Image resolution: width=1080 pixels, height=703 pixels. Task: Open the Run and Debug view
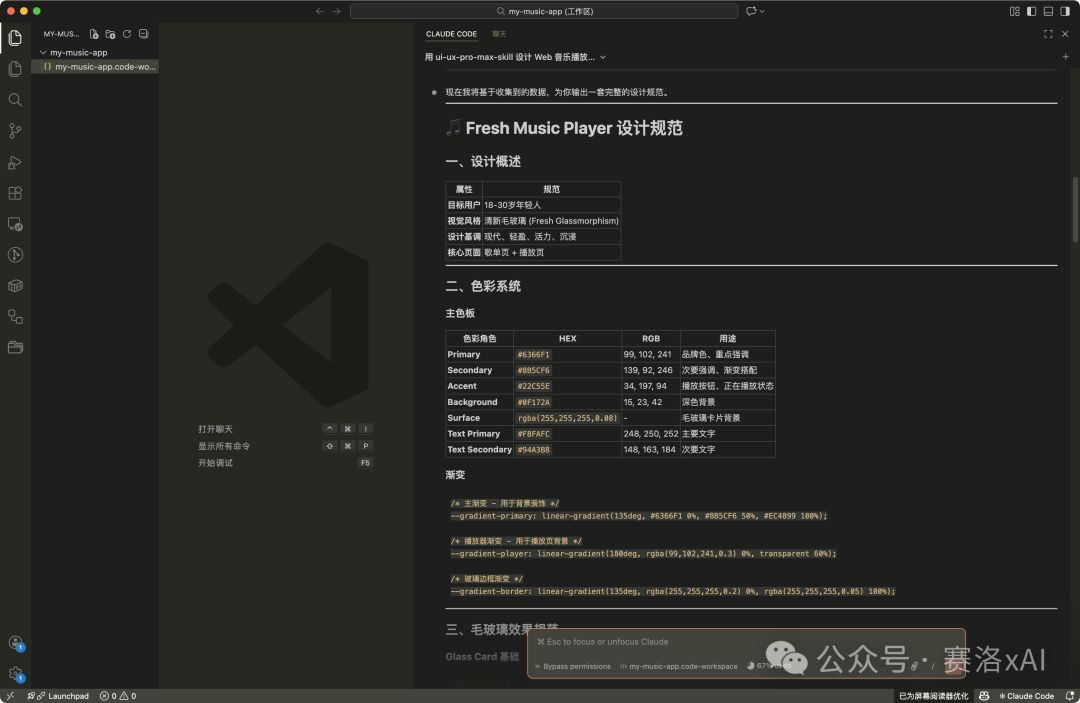(x=15, y=162)
